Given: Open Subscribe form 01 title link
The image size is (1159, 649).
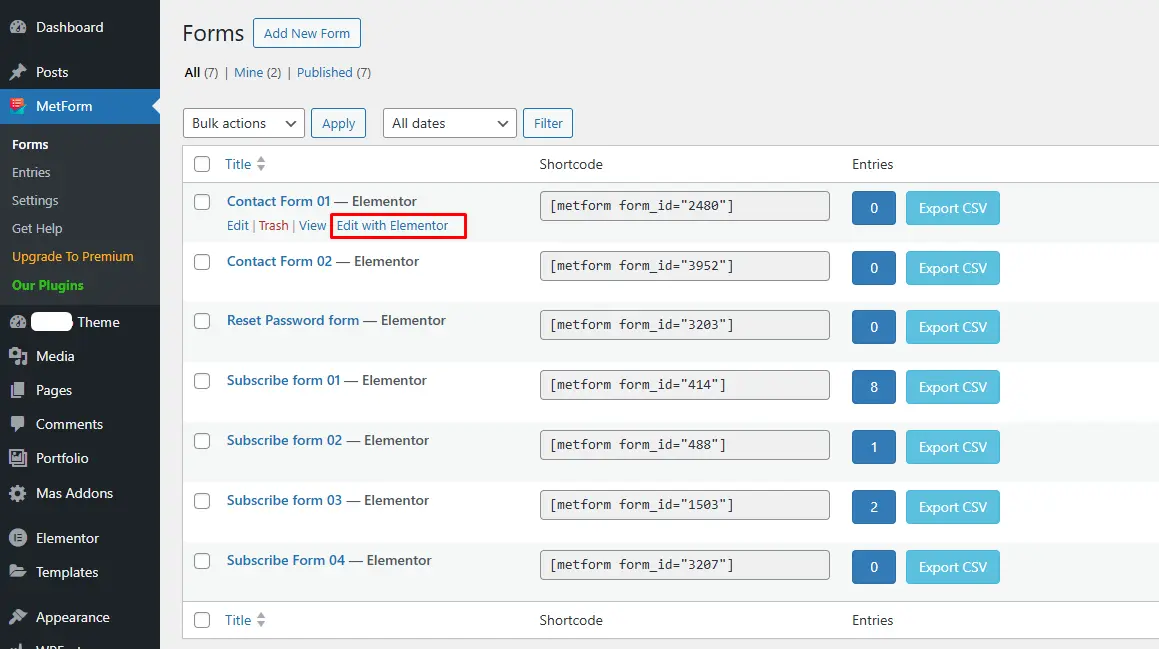Looking at the screenshot, I should (x=283, y=380).
